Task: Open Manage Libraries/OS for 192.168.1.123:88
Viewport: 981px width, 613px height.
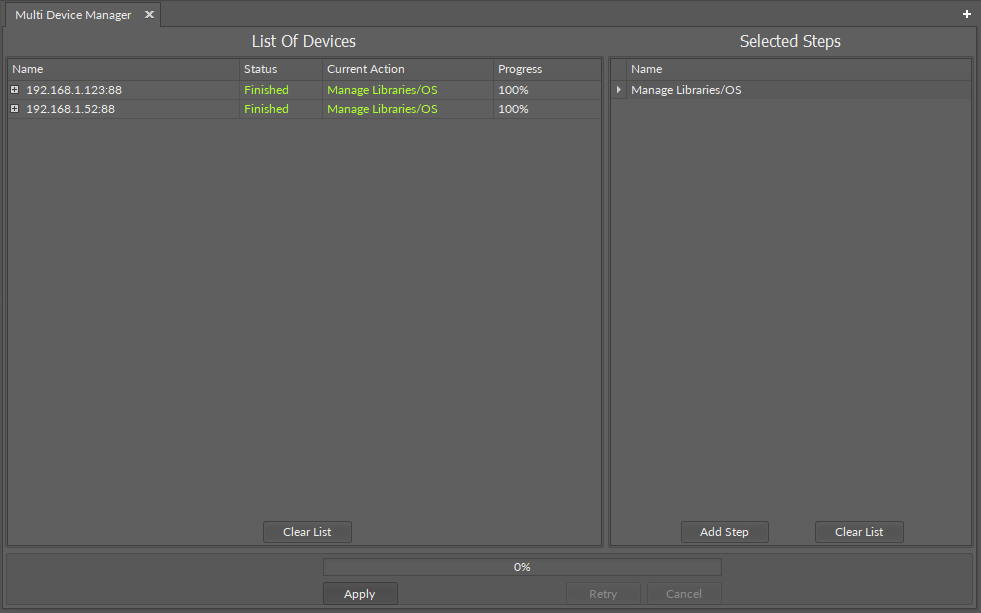Action: [381, 89]
